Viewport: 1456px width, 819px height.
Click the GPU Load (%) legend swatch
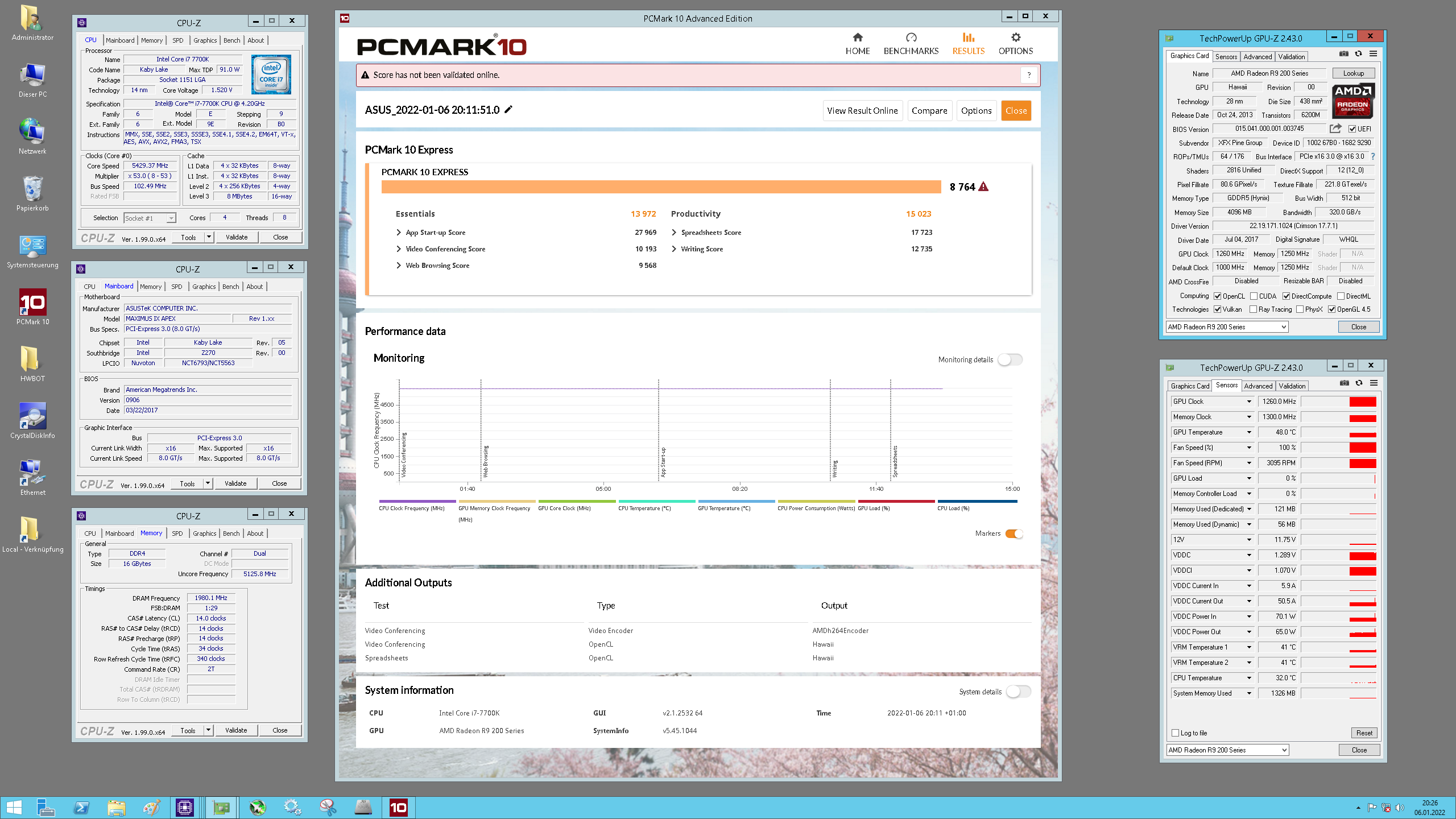tap(896, 502)
